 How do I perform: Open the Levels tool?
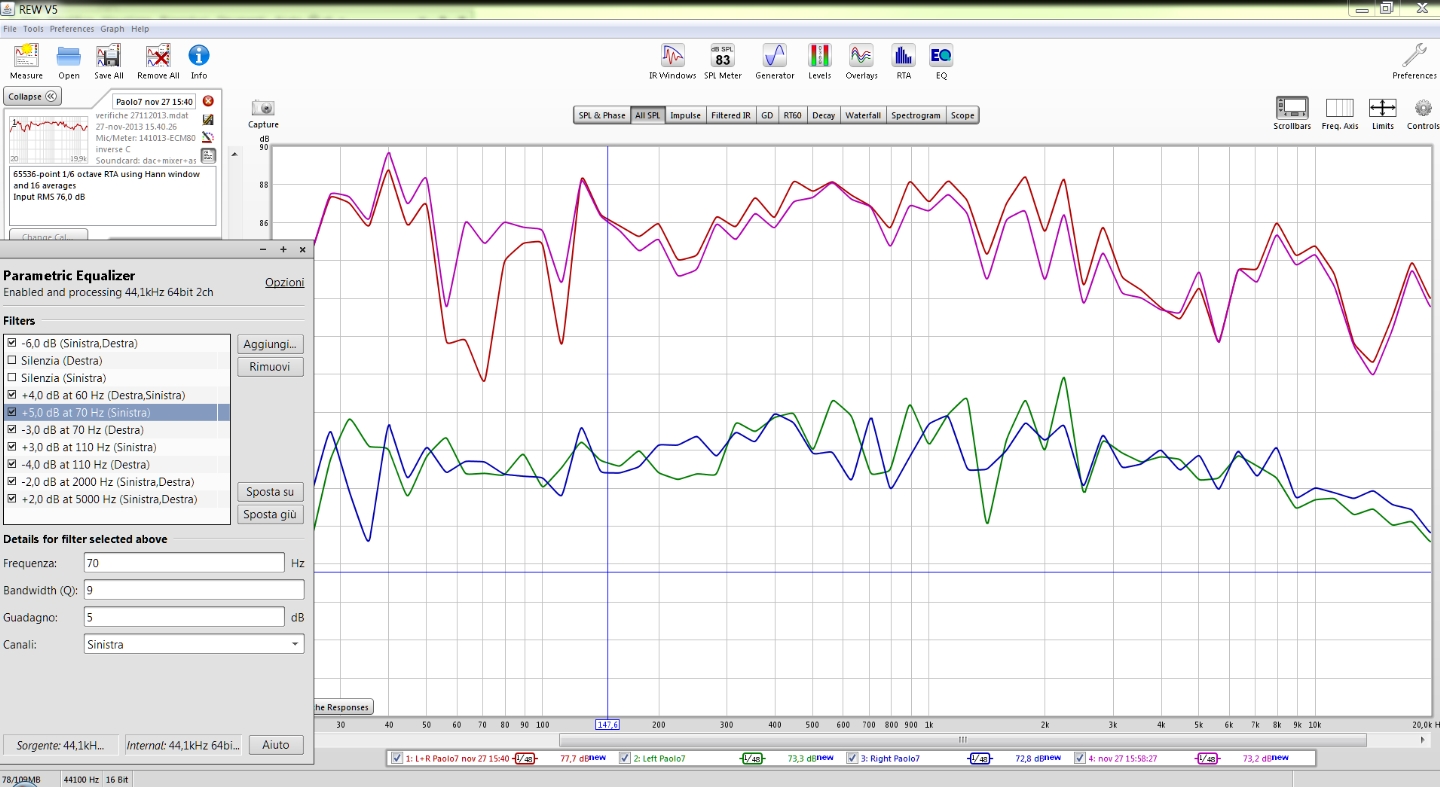tap(819, 55)
